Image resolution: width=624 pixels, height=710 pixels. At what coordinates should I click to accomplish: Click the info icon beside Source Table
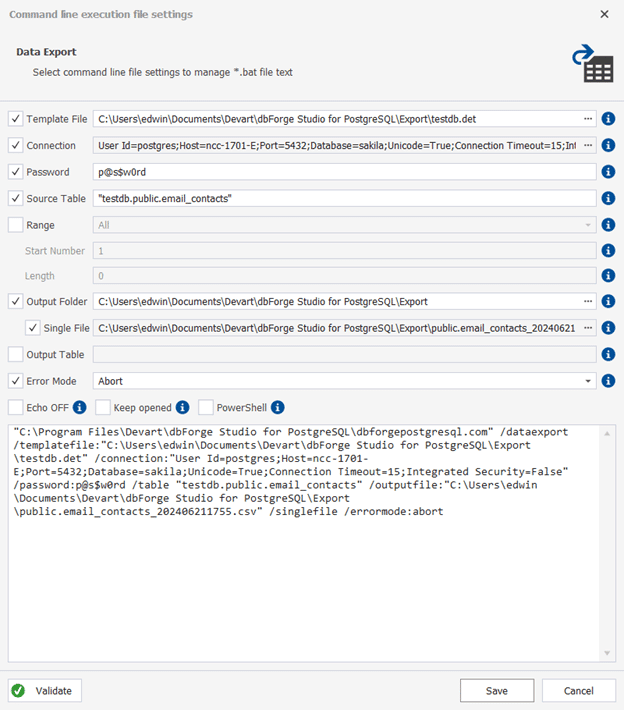[x=608, y=198]
